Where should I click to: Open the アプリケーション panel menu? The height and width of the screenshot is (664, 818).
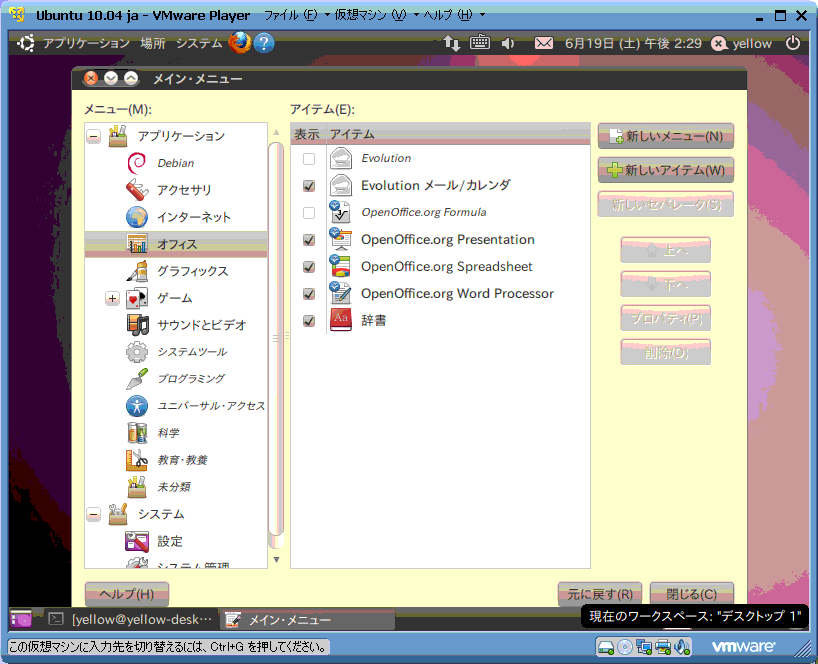point(86,43)
